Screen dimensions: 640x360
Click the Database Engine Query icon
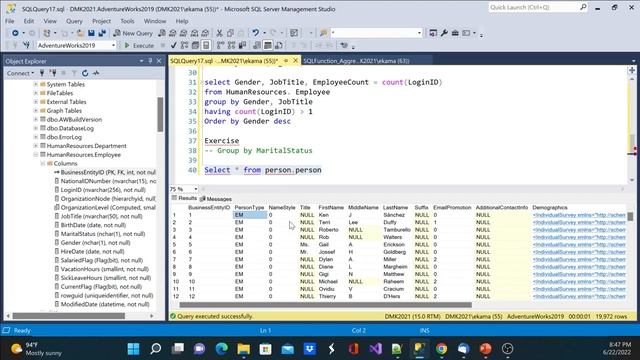pyautogui.click(x=162, y=33)
